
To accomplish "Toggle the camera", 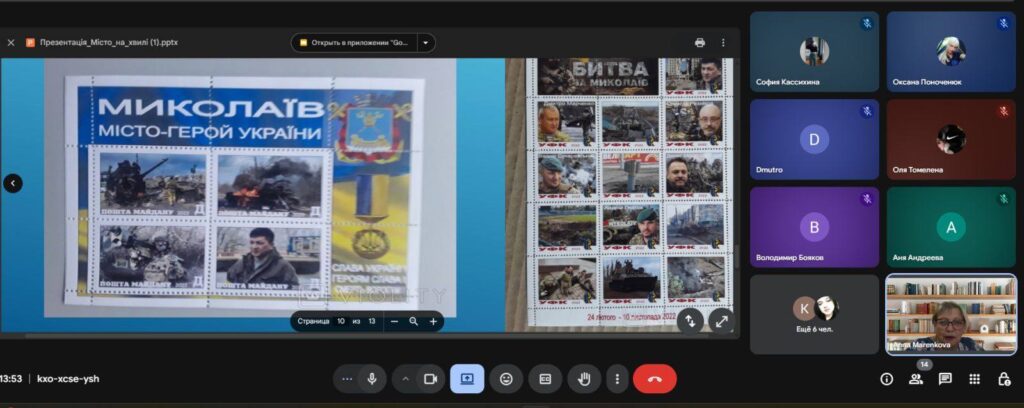I will pyautogui.click(x=430, y=379).
